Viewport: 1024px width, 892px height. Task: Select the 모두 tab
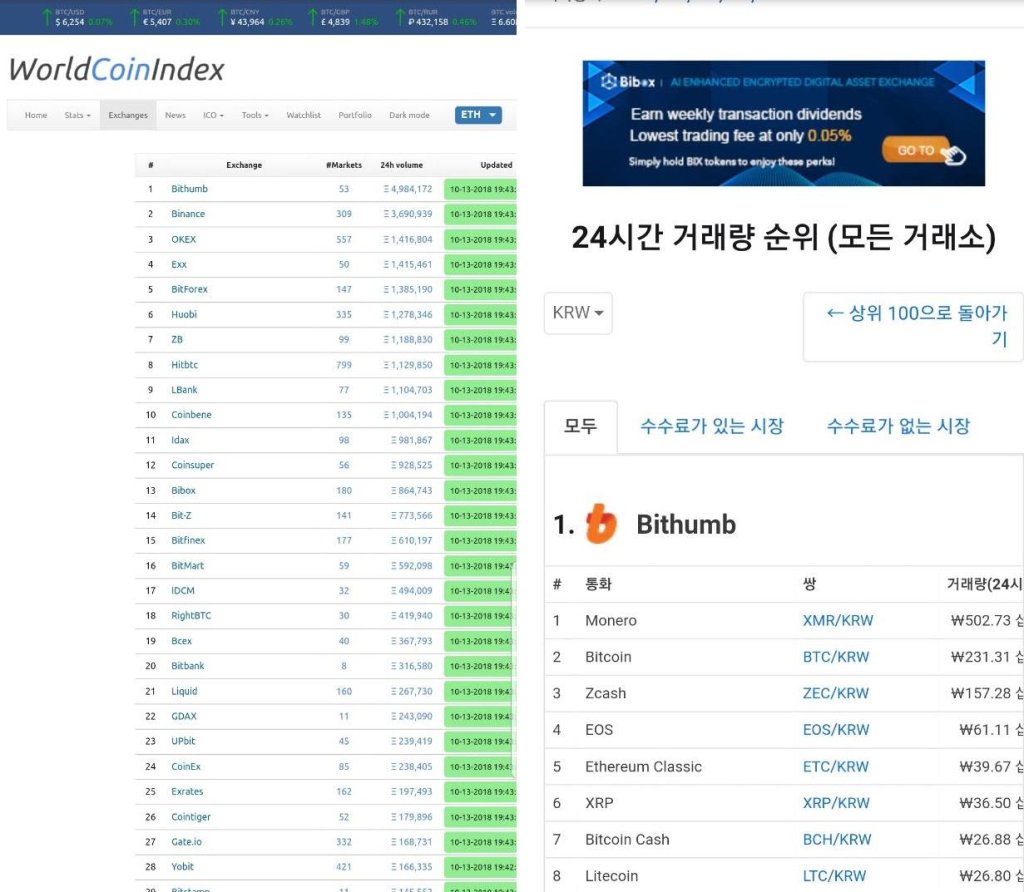(x=581, y=424)
